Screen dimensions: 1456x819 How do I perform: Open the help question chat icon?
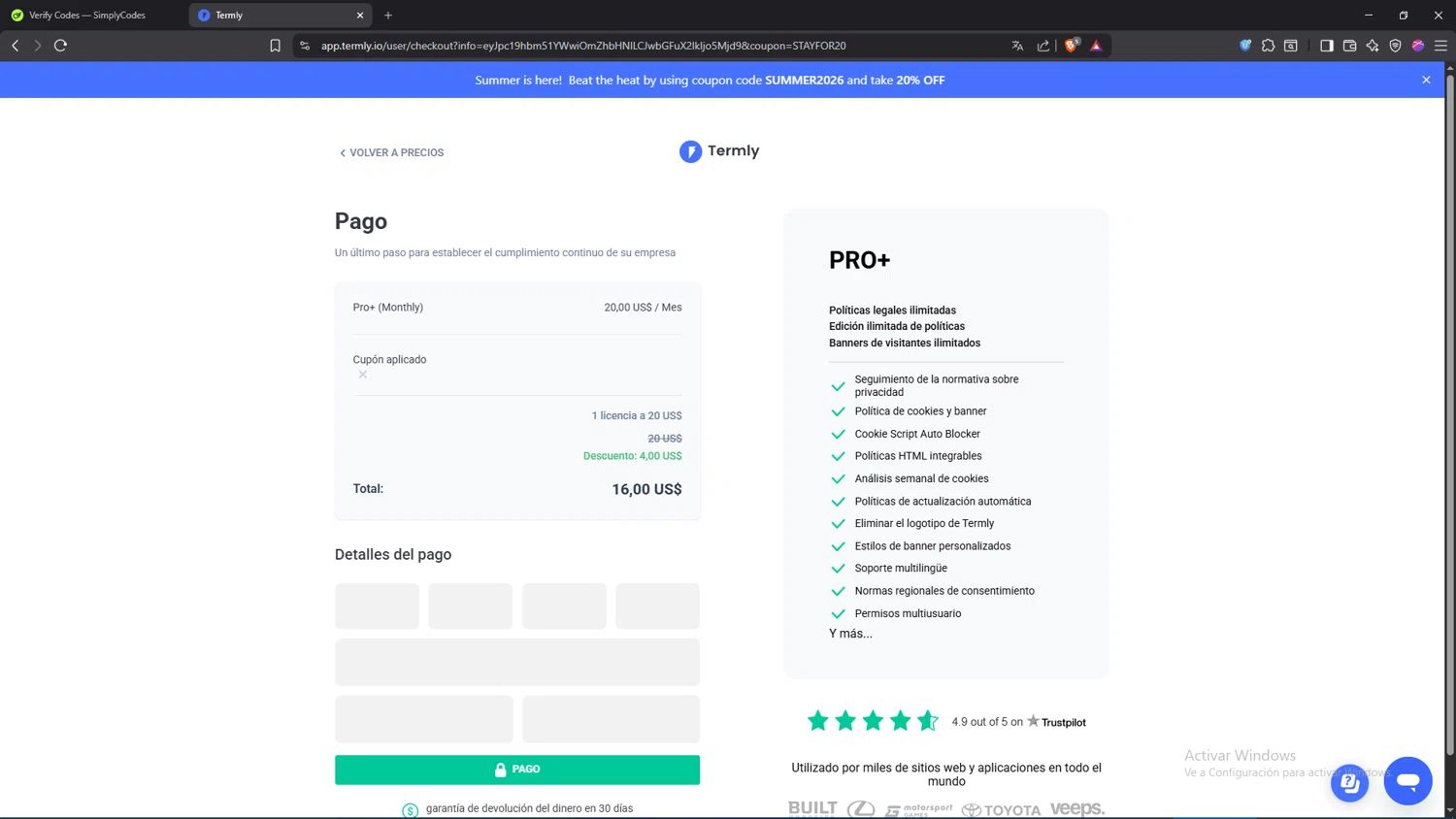coord(1349,782)
